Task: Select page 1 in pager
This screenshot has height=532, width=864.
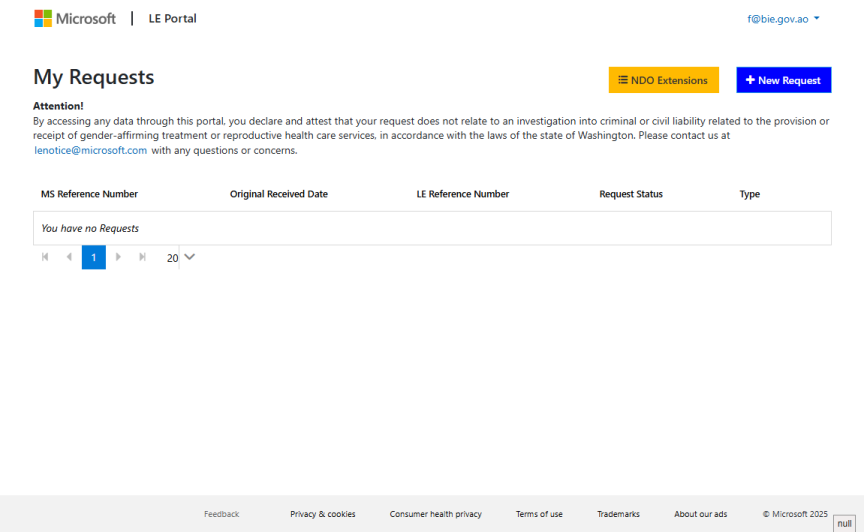Action: tap(94, 257)
